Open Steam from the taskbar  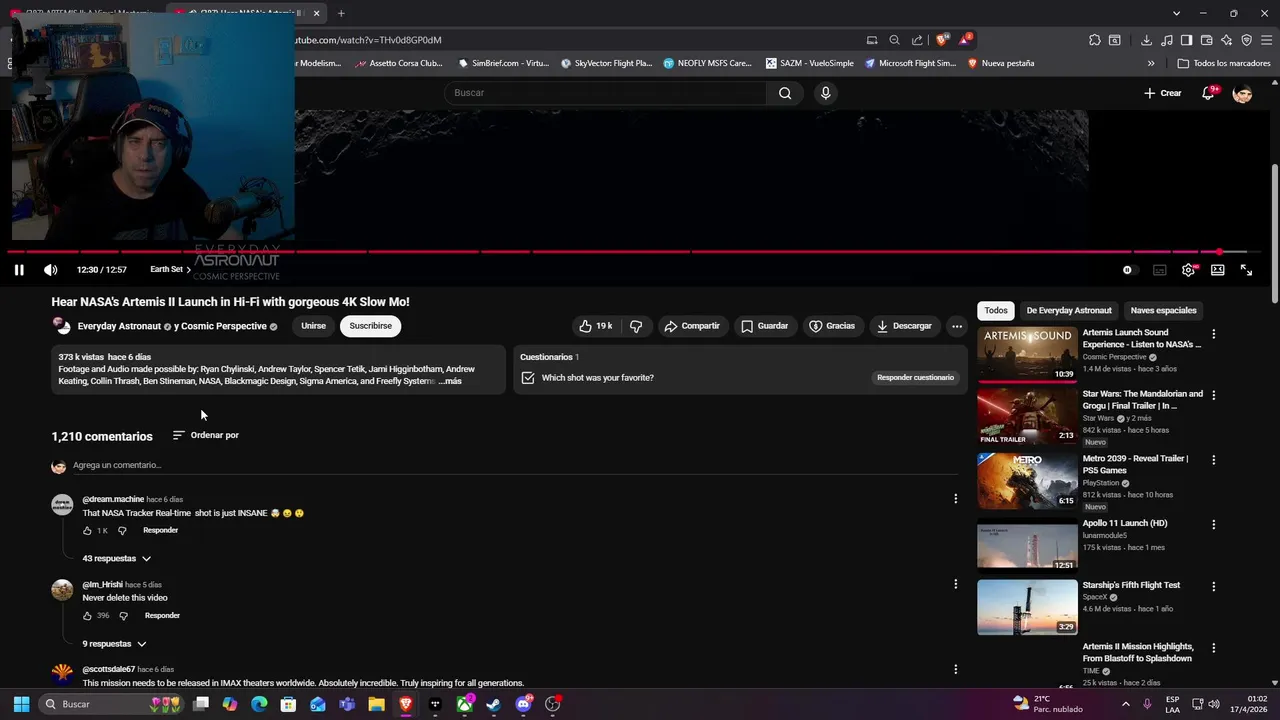pyautogui.click(x=493, y=704)
